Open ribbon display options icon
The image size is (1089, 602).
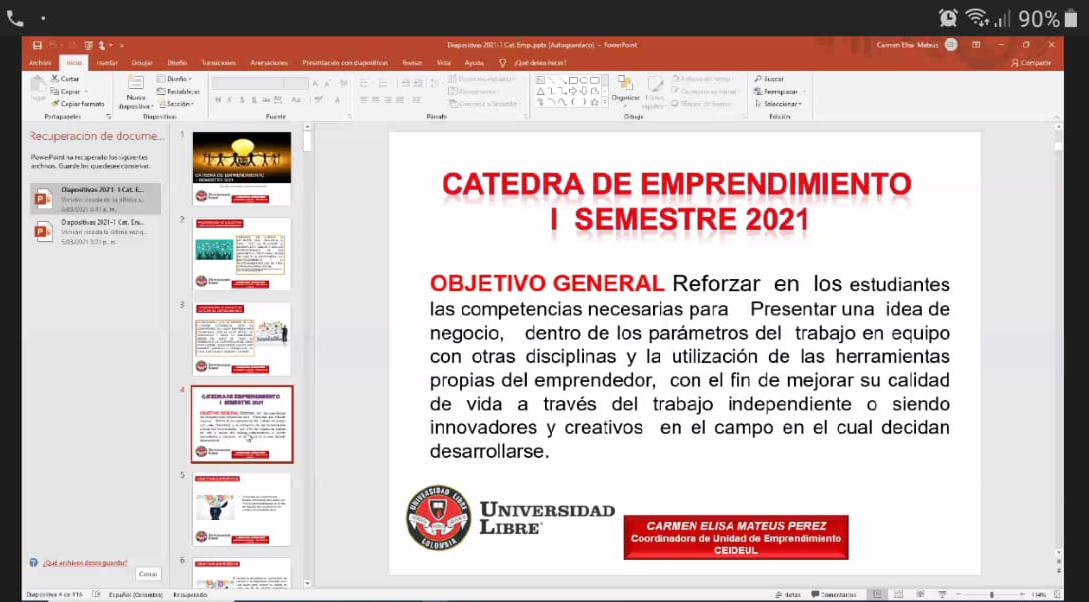pyautogui.click(x=976, y=45)
